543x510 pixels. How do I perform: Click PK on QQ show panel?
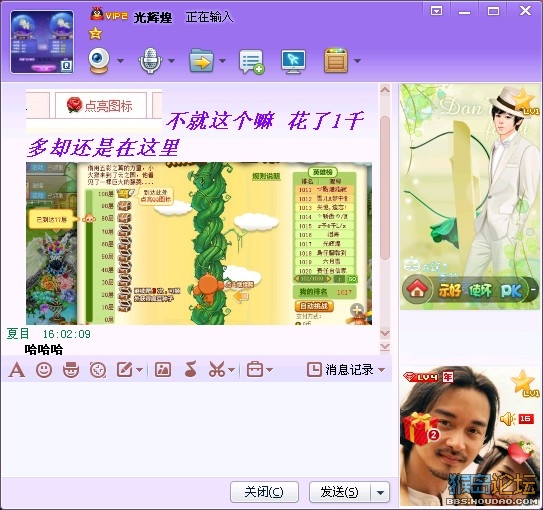click(x=511, y=290)
